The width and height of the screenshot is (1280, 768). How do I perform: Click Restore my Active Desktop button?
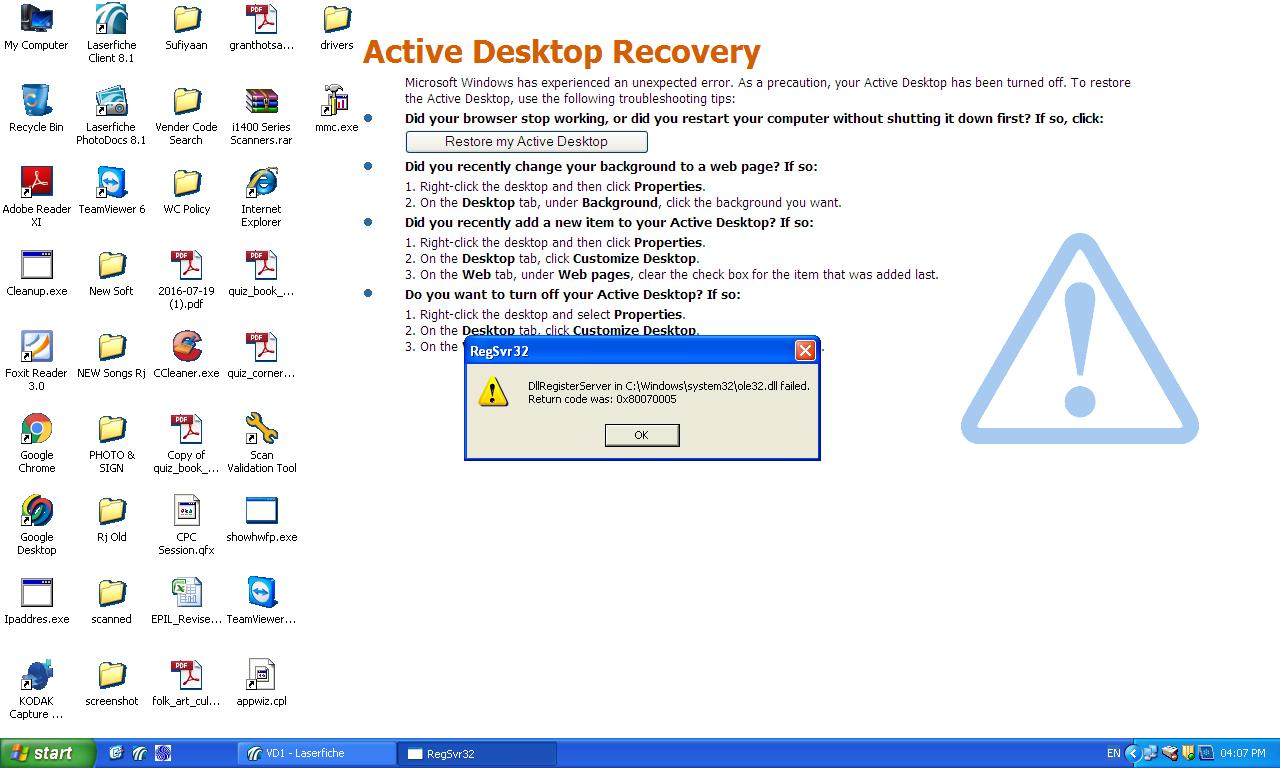526,141
